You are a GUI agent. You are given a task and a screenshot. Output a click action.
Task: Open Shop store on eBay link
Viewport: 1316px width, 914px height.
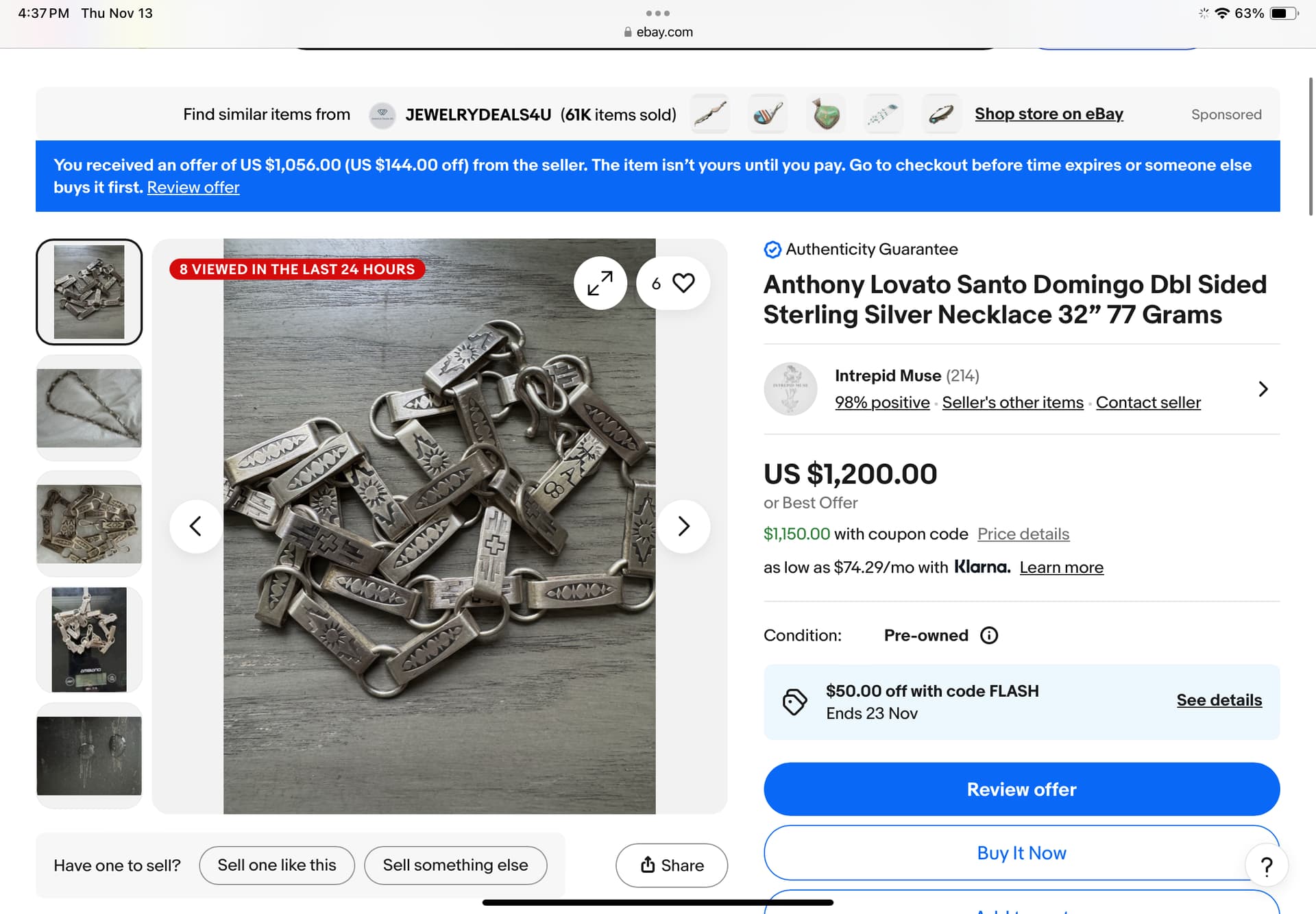(x=1049, y=114)
